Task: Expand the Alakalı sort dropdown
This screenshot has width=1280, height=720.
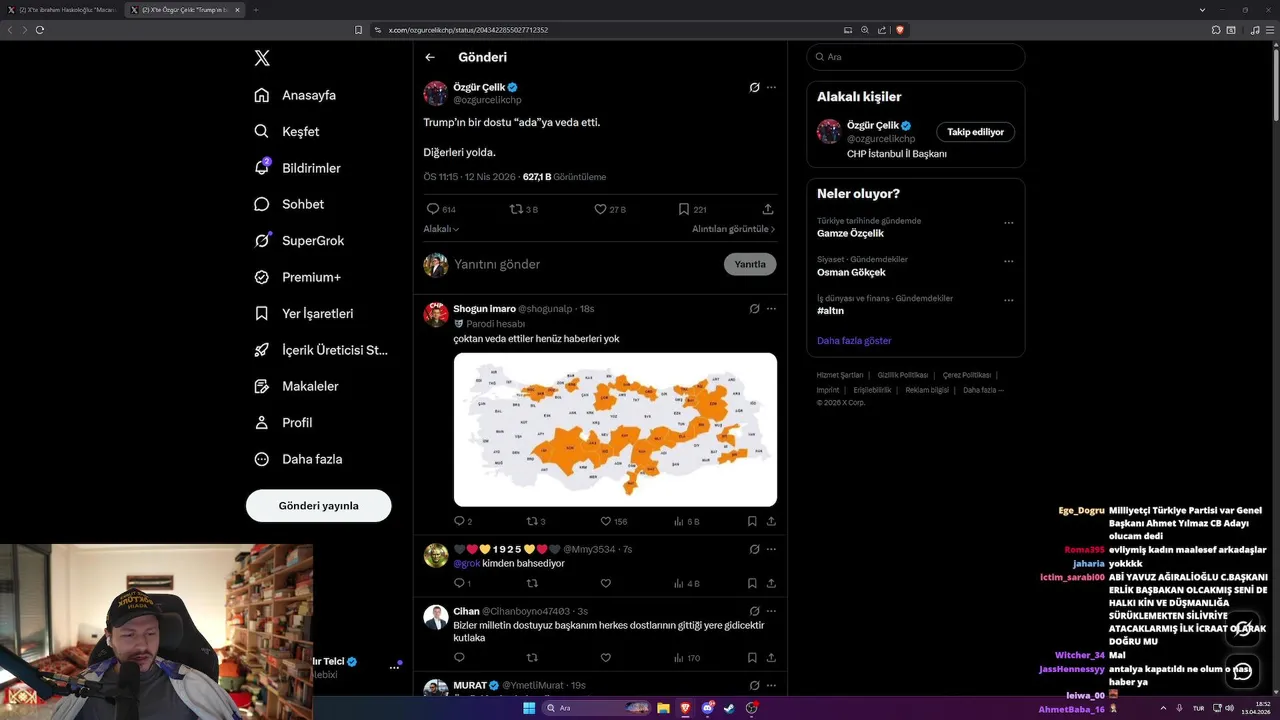Action: click(441, 229)
